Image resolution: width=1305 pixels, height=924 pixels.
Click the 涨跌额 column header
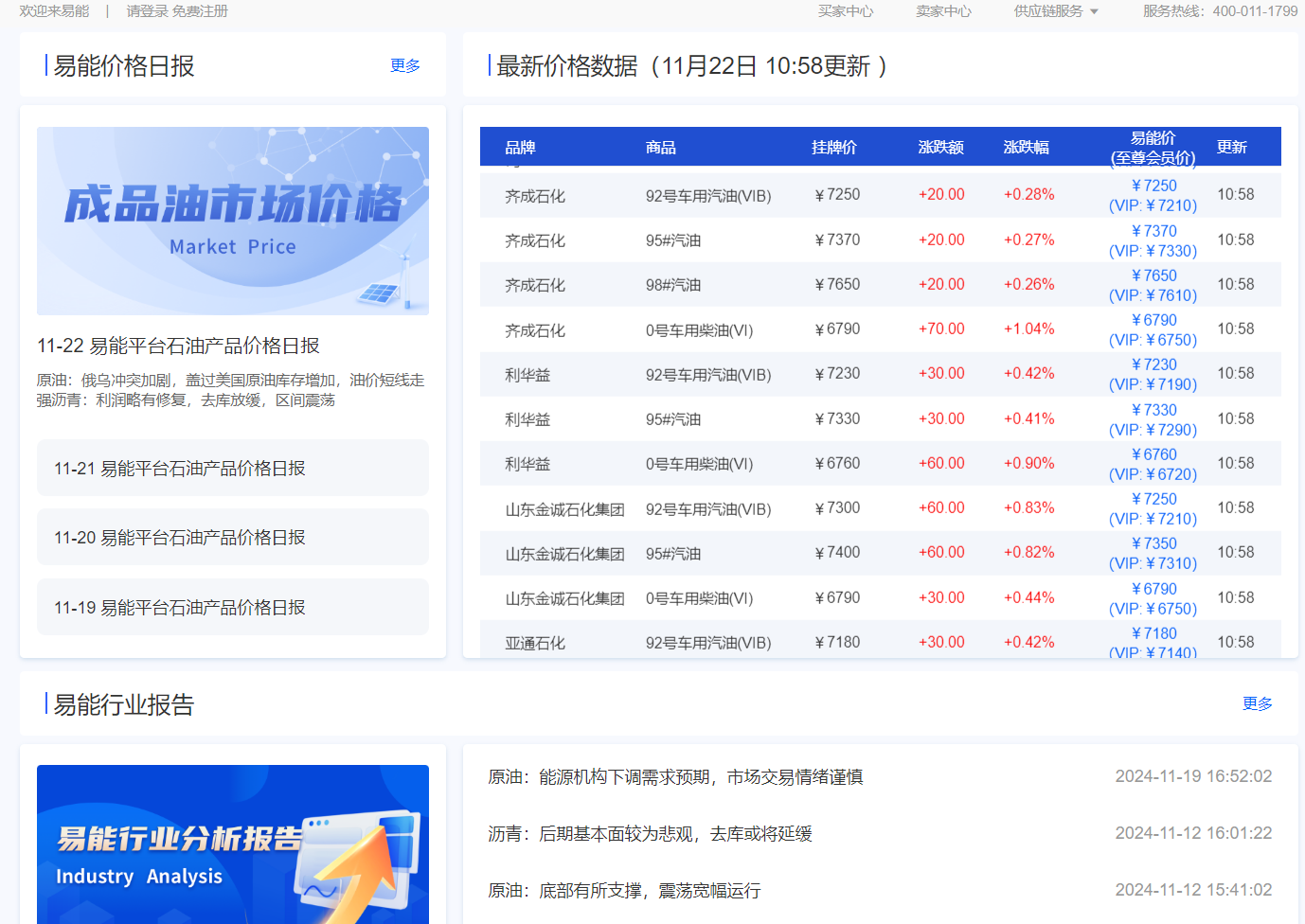click(941, 147)
